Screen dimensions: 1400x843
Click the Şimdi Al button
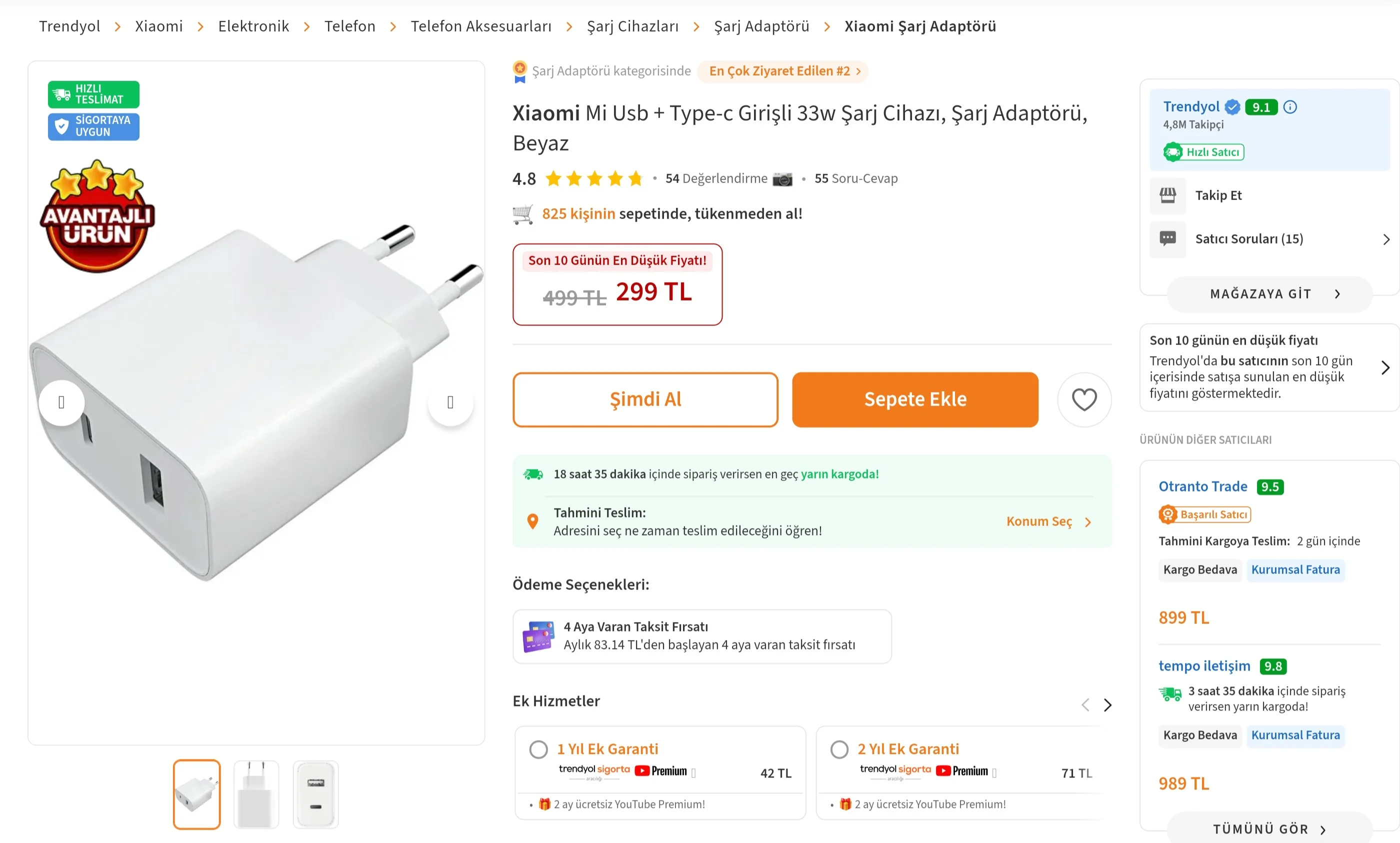pyautogui.click(x=645, y=399)
